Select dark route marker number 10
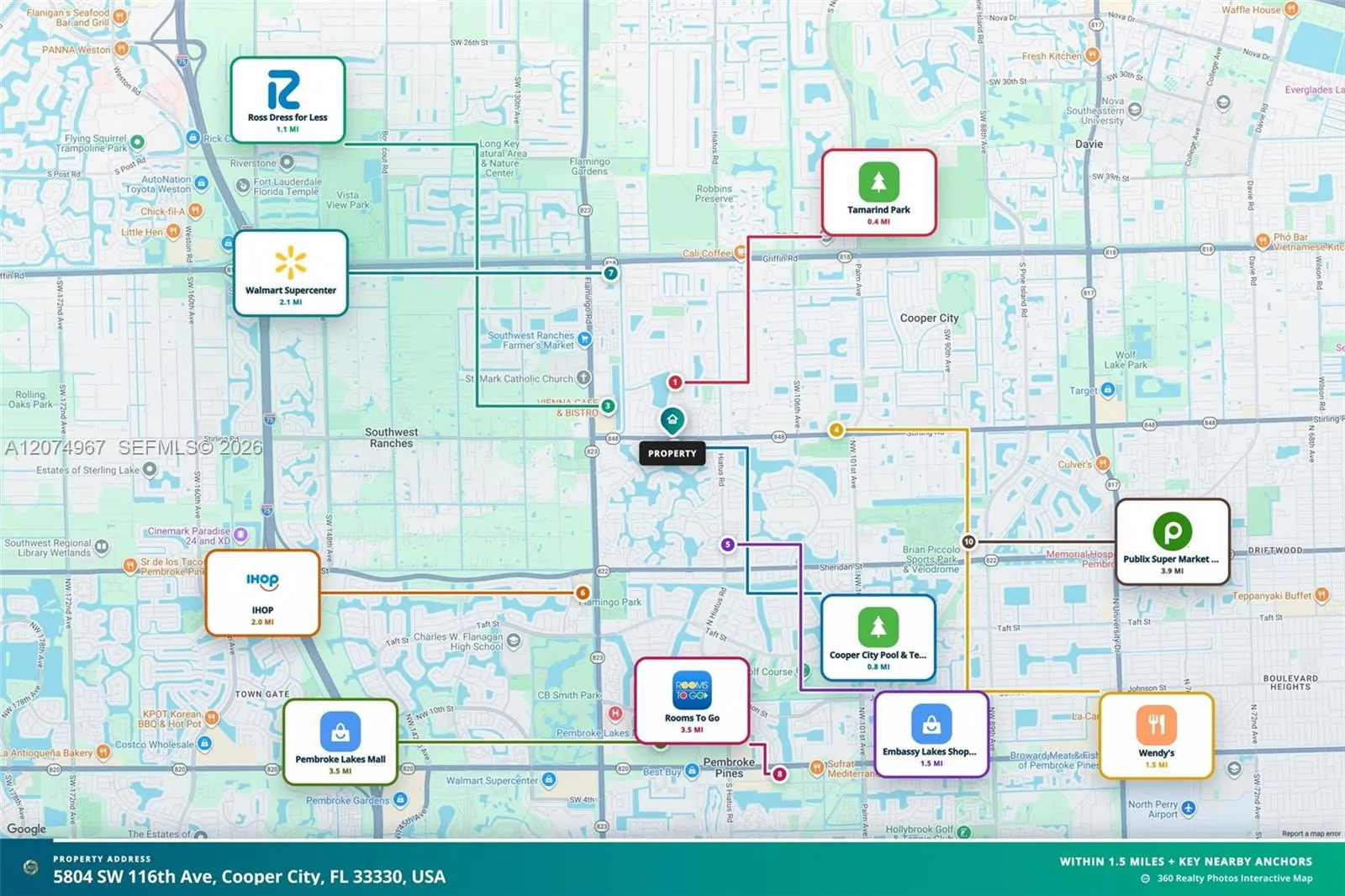 (x=968, y=542)
